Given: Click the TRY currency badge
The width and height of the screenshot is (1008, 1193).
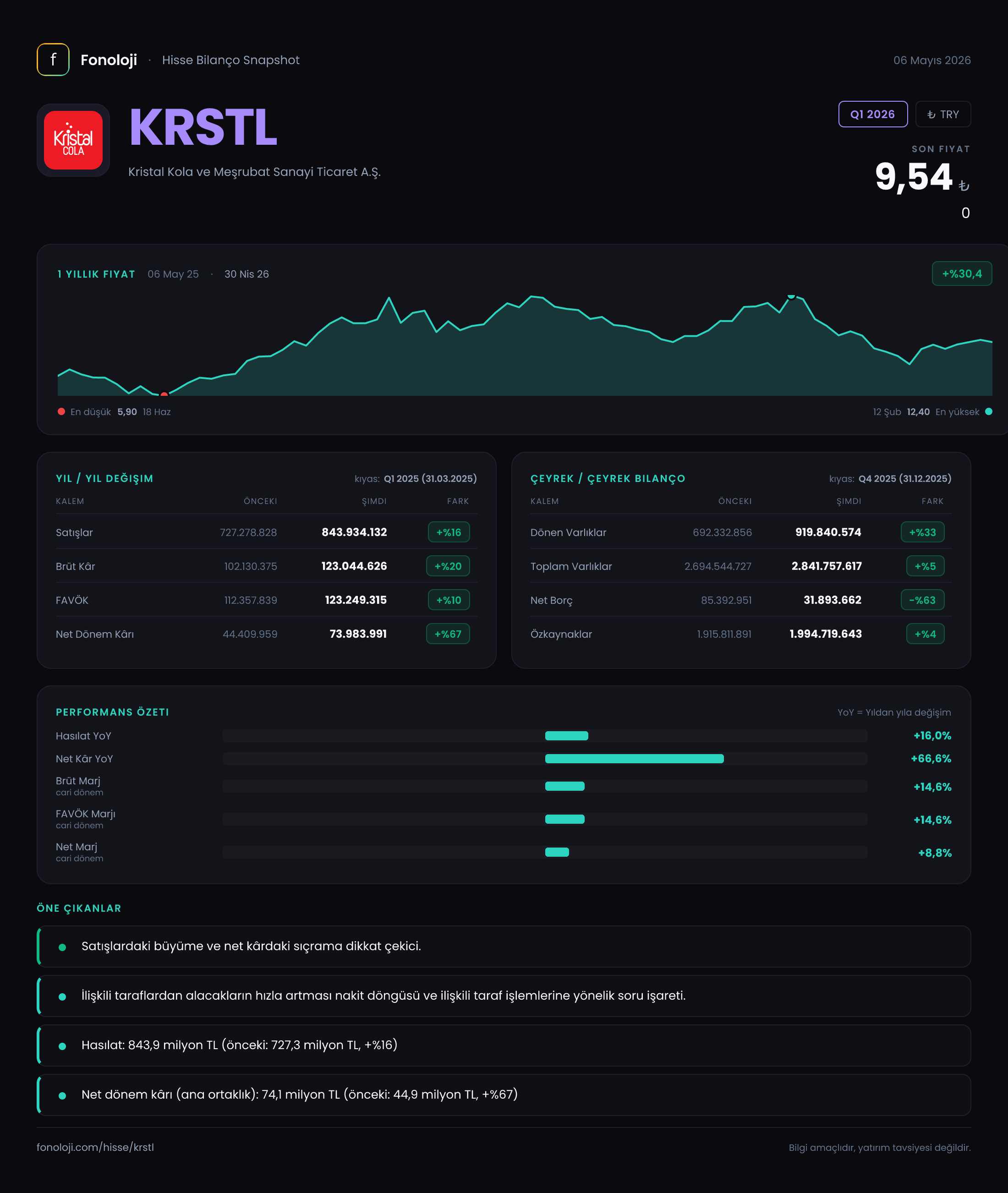Looking at the screenshot, I should pyautogui.click(x=943, y=114).
